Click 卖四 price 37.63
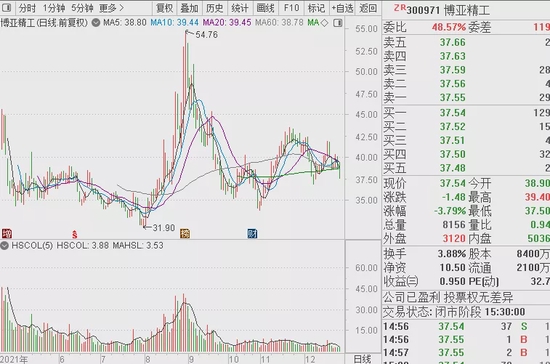The width and height of the screenshot is (550, 364). tap(452, 56)
